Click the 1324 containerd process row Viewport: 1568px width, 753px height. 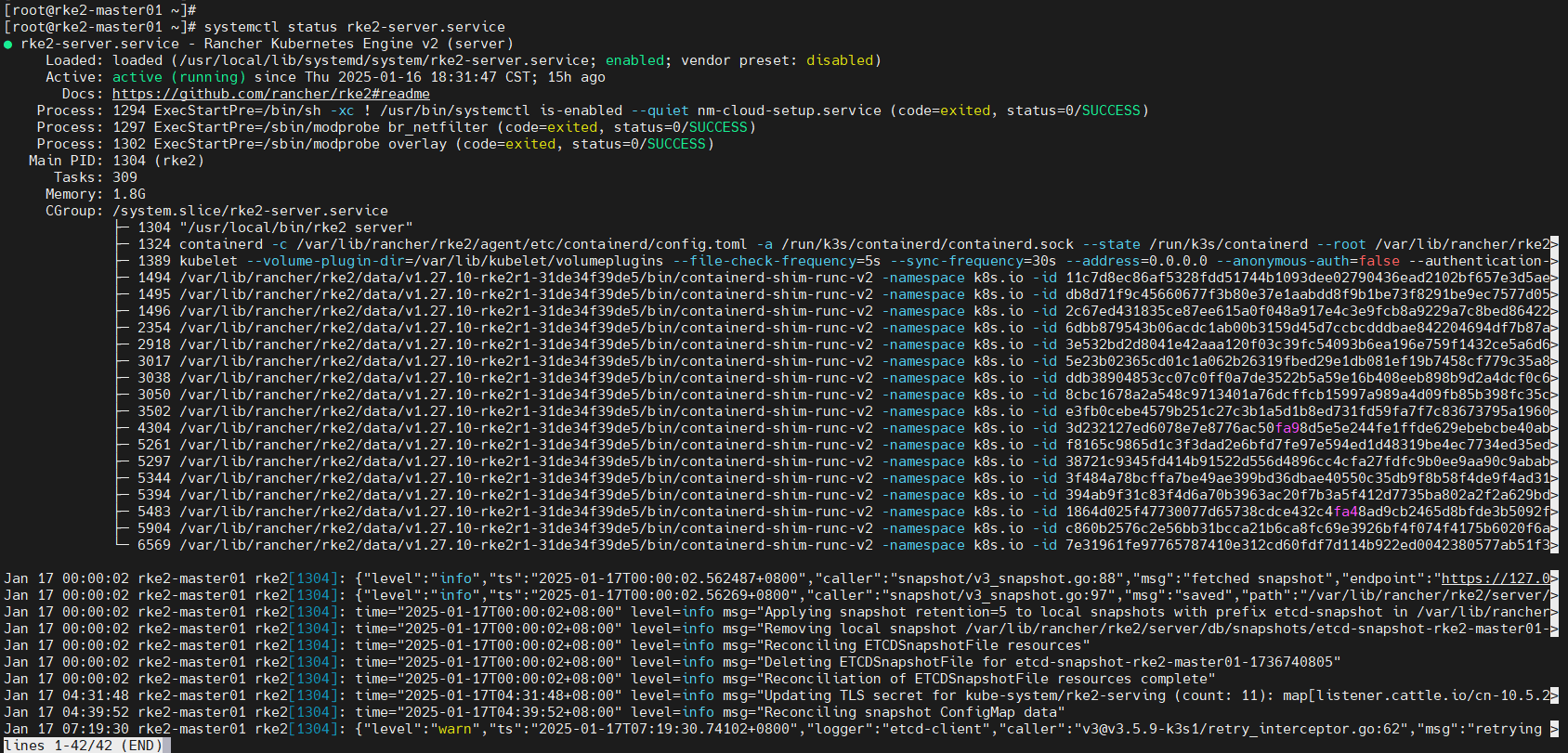(847, 244)
